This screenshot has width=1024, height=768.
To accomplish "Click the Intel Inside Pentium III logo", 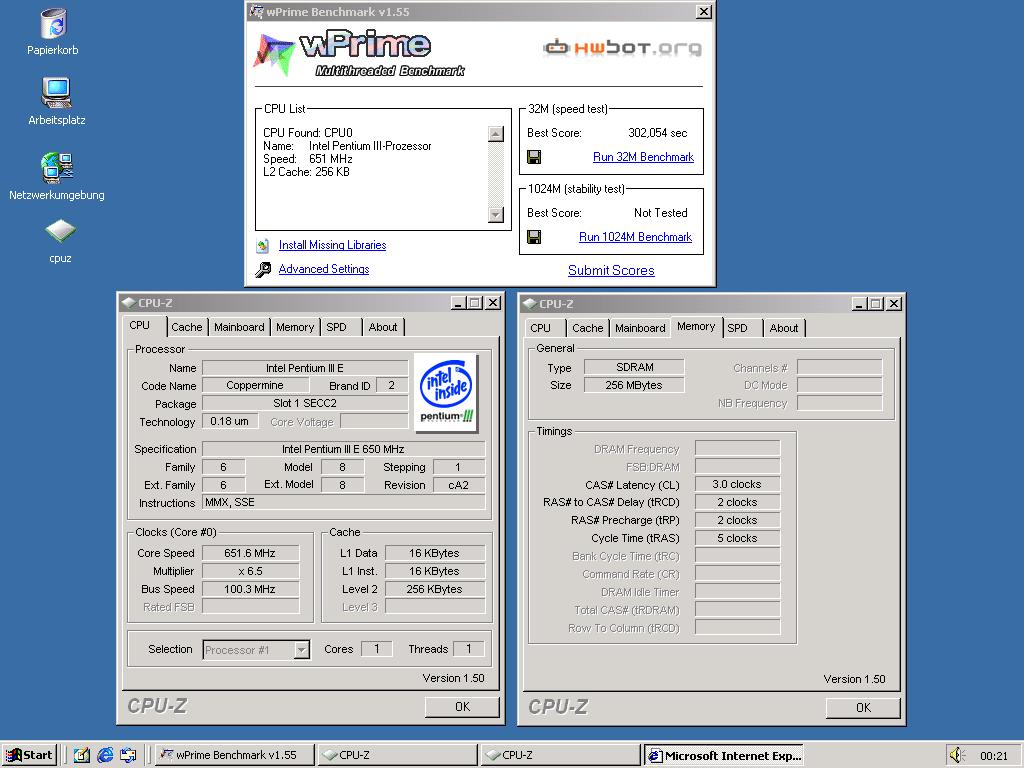I will [447, 392].
